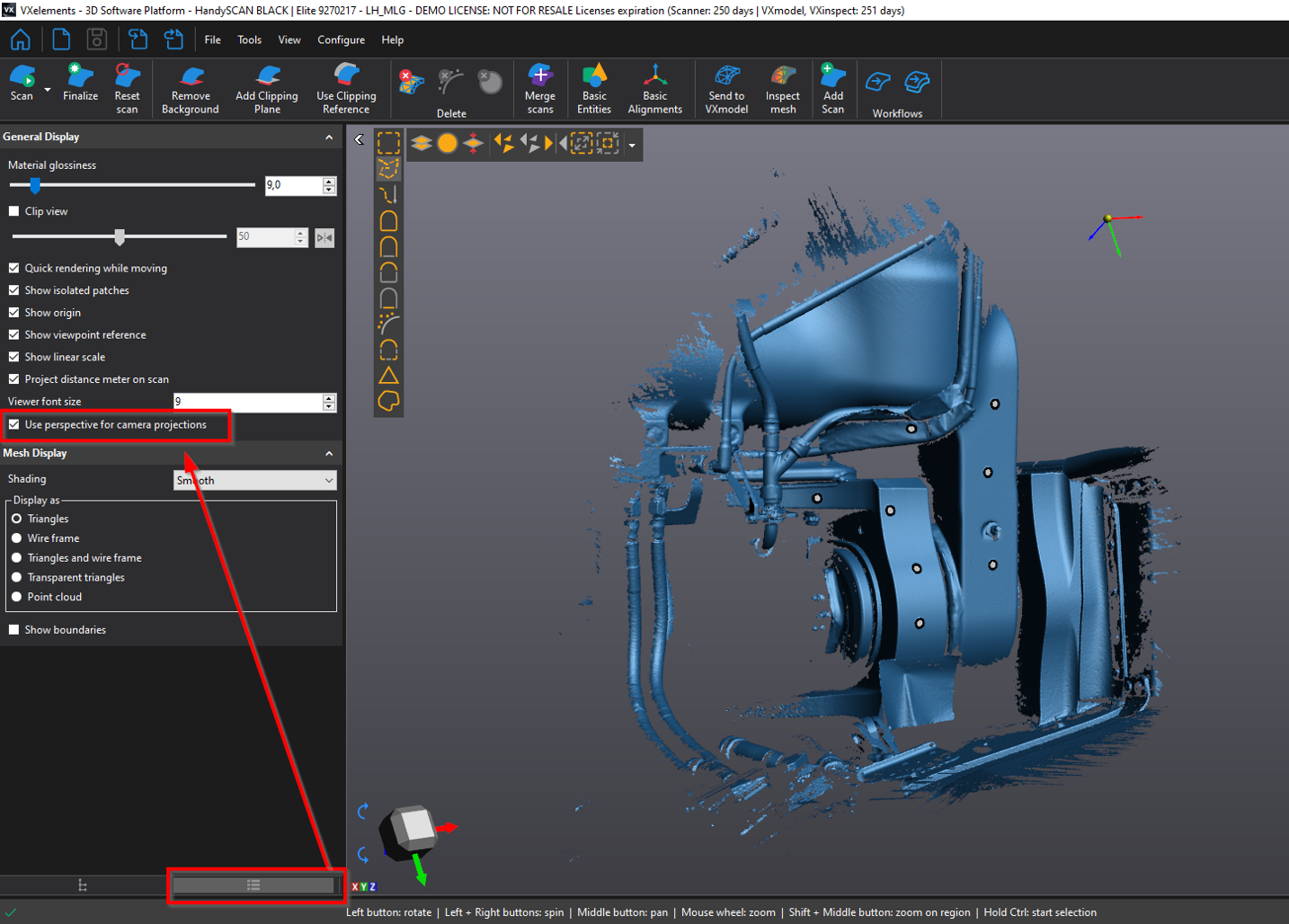Open the Configure menu
1289x924 pixels.
pos(341,40)
